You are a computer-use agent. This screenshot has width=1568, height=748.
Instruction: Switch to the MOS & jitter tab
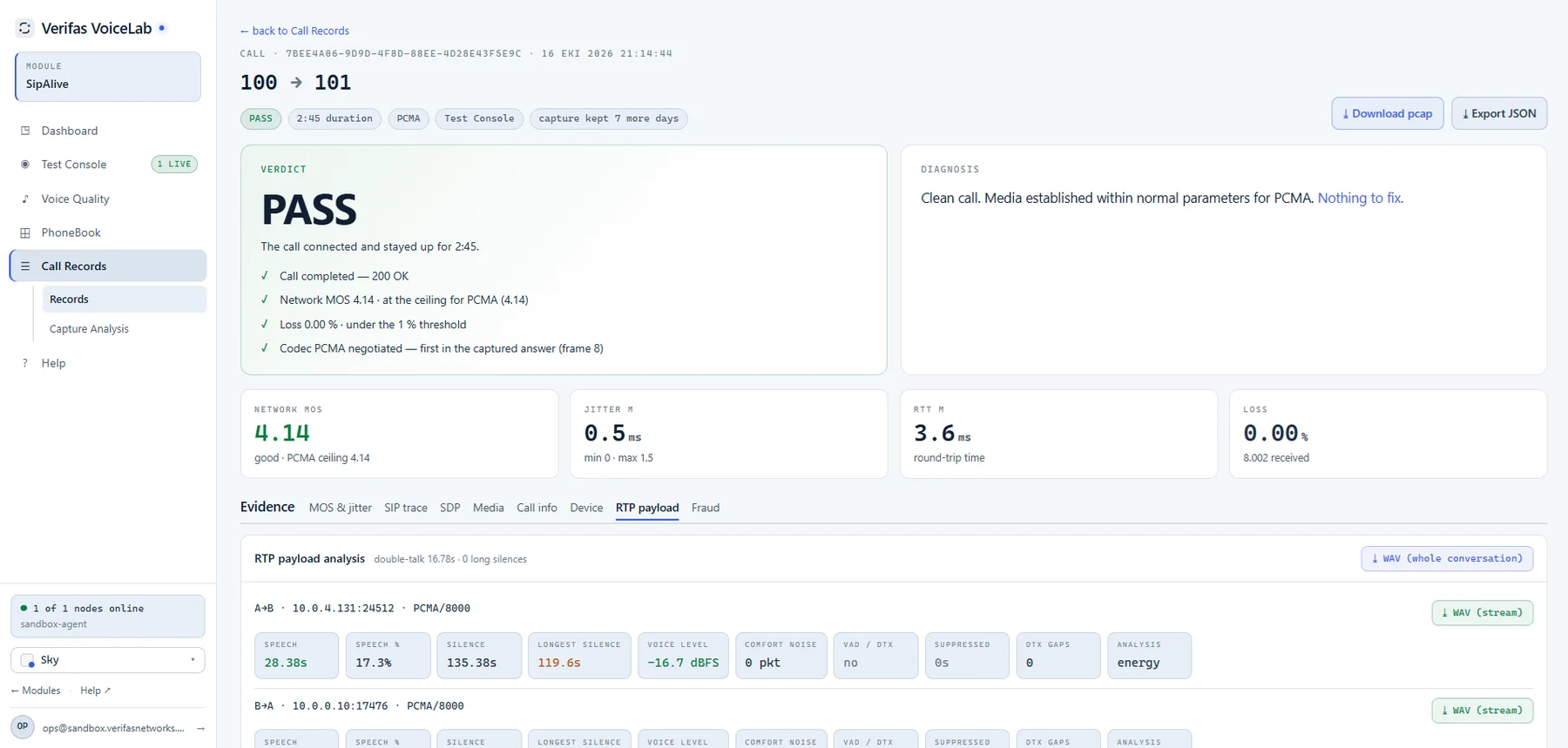340,508
